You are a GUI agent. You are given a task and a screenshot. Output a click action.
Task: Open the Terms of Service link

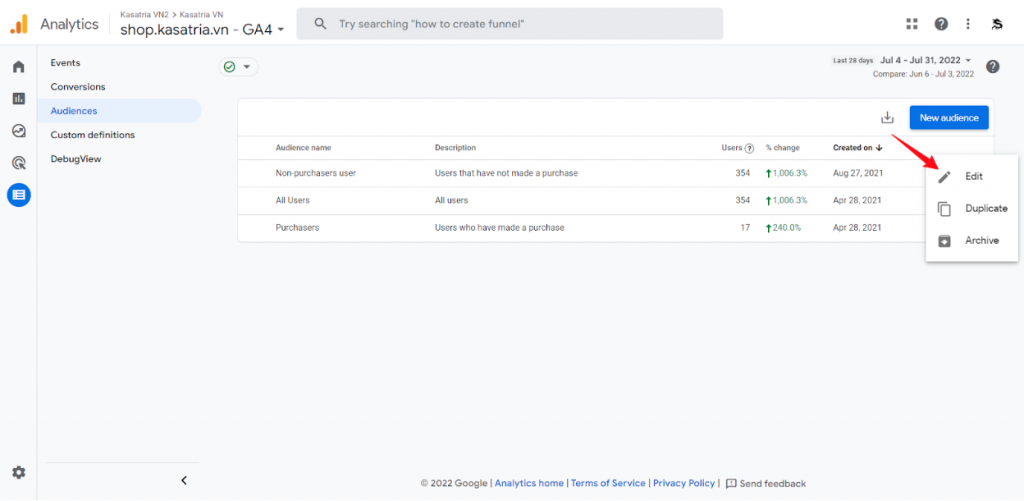pyautogui.click(x=608, y=483)
